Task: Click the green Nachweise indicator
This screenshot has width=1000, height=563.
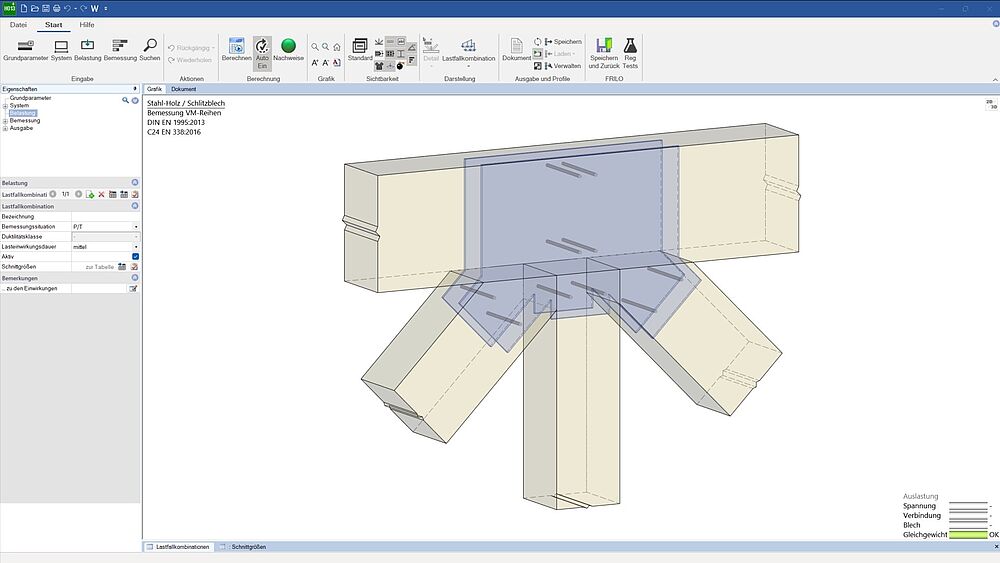Action: 288,48
